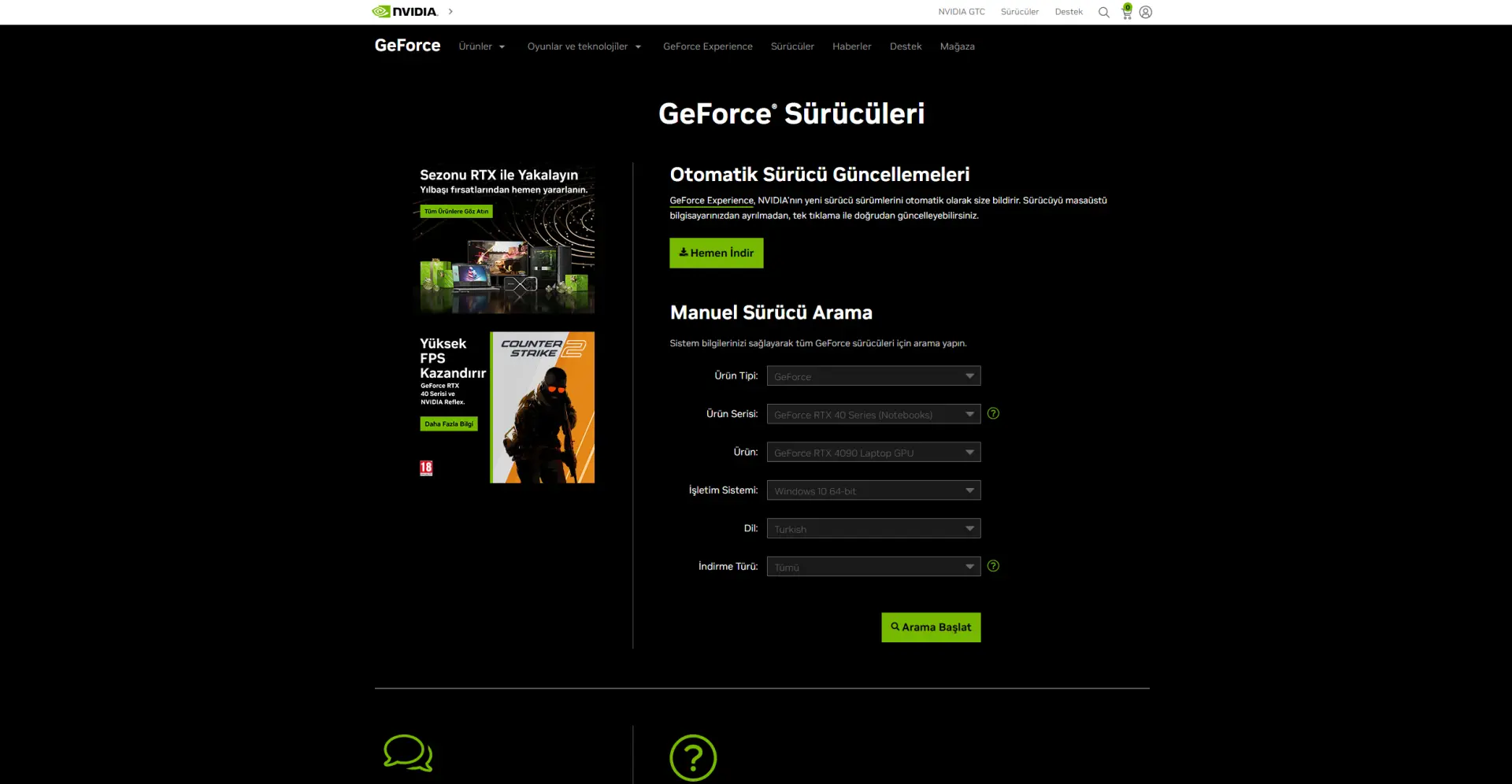Click the 18 age rating badge
The width and height of the screenshot is (1512, 784).
(x=426, y=468)
